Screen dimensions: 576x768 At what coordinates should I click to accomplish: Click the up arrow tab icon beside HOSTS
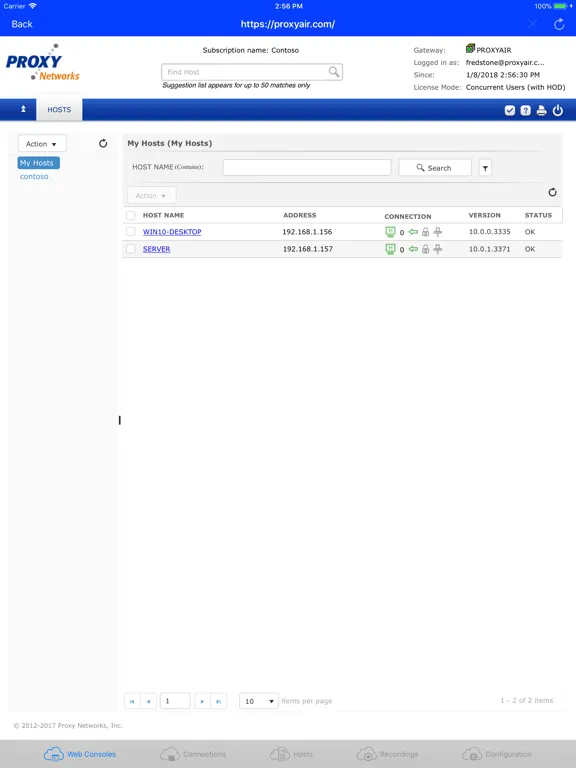(x=23, y=109)
